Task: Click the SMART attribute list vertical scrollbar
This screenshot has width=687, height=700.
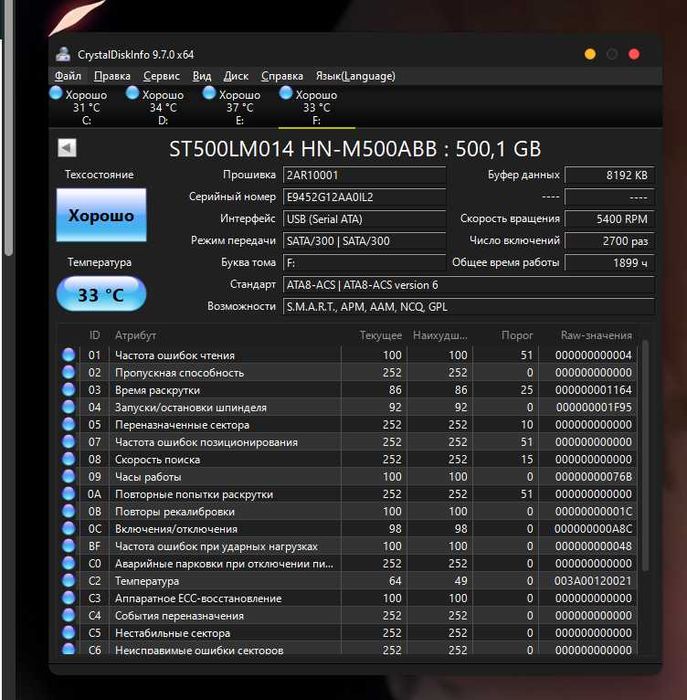Action: (x=645, y=455)
